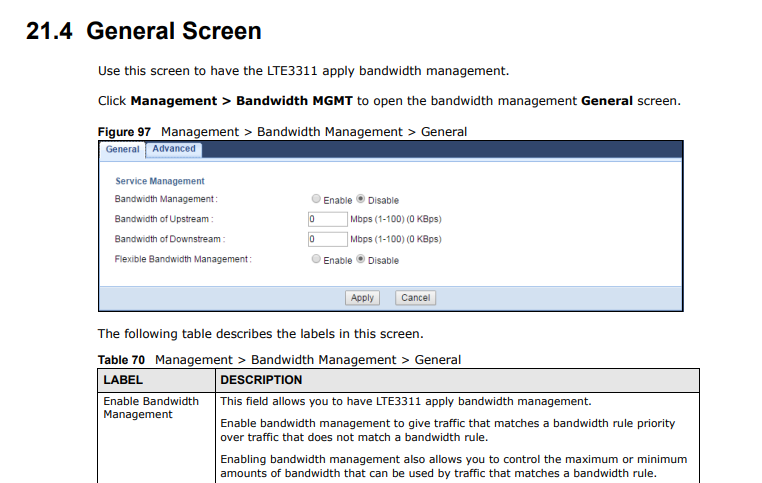Click the LABEL column header
The height and width of the screenshot is (483, 762).
pyautogui.click(x=123, y=380)
